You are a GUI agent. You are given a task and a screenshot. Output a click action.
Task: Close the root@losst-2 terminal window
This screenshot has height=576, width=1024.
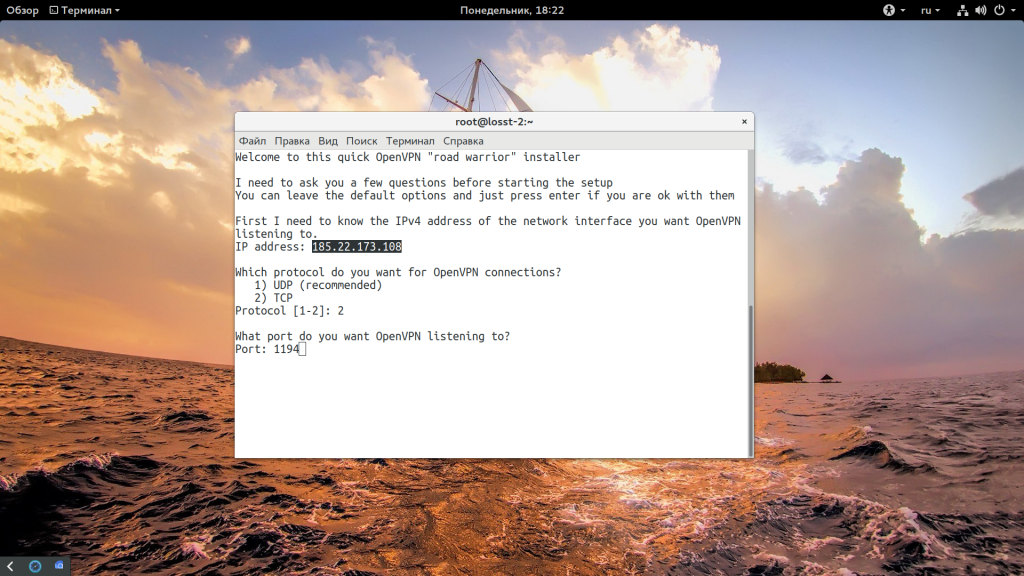pos(744,121)
